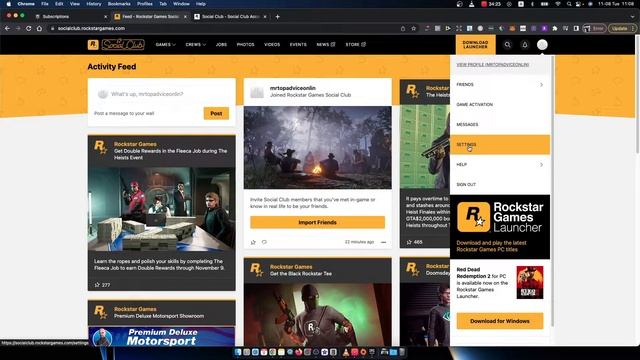Open the Chrome tab list dropdown arrow
The image size is (640, 360).
pyautogui.click(x=633, y=16)
